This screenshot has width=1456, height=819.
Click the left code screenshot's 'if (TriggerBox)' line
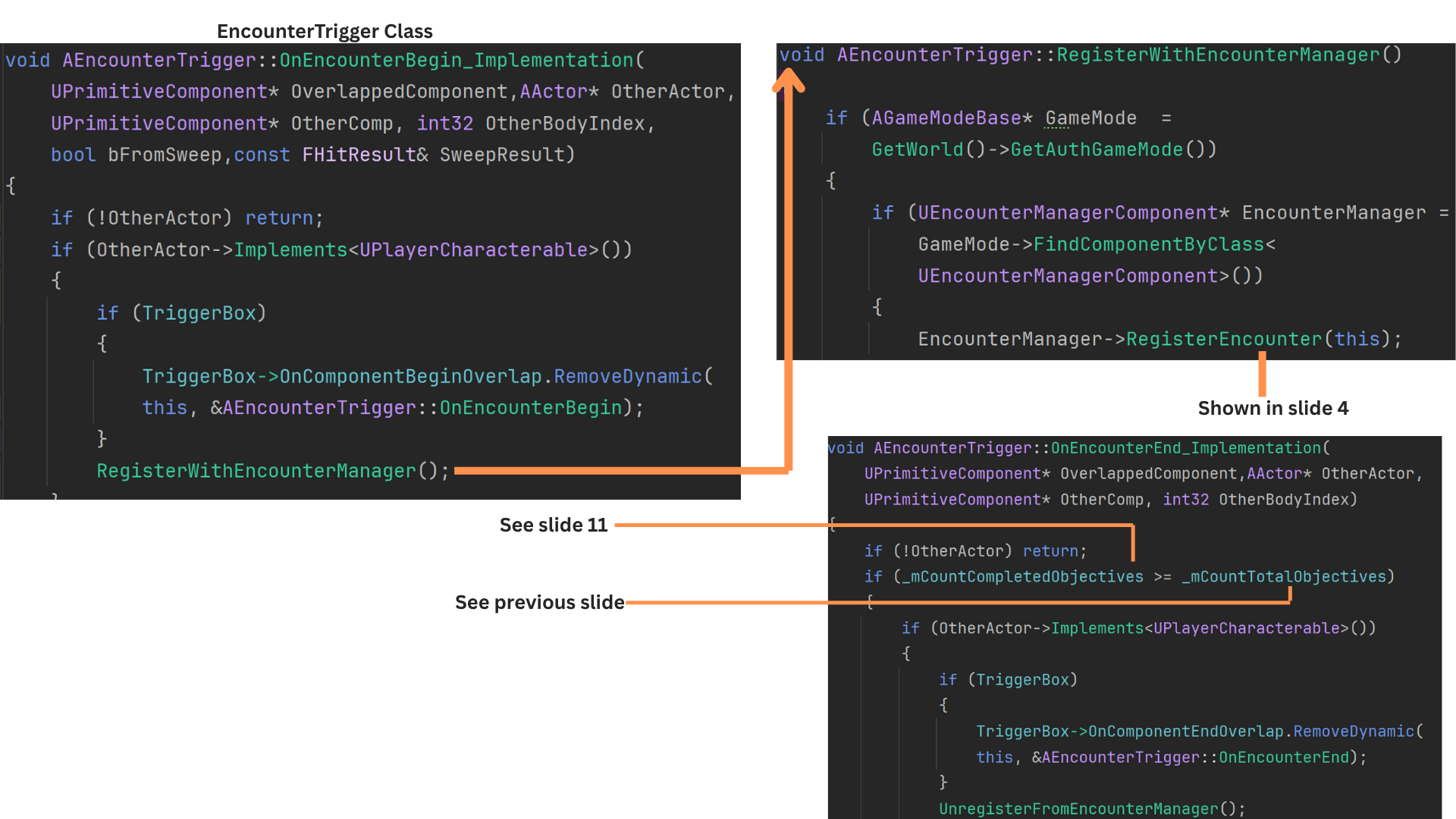point(181,313)
